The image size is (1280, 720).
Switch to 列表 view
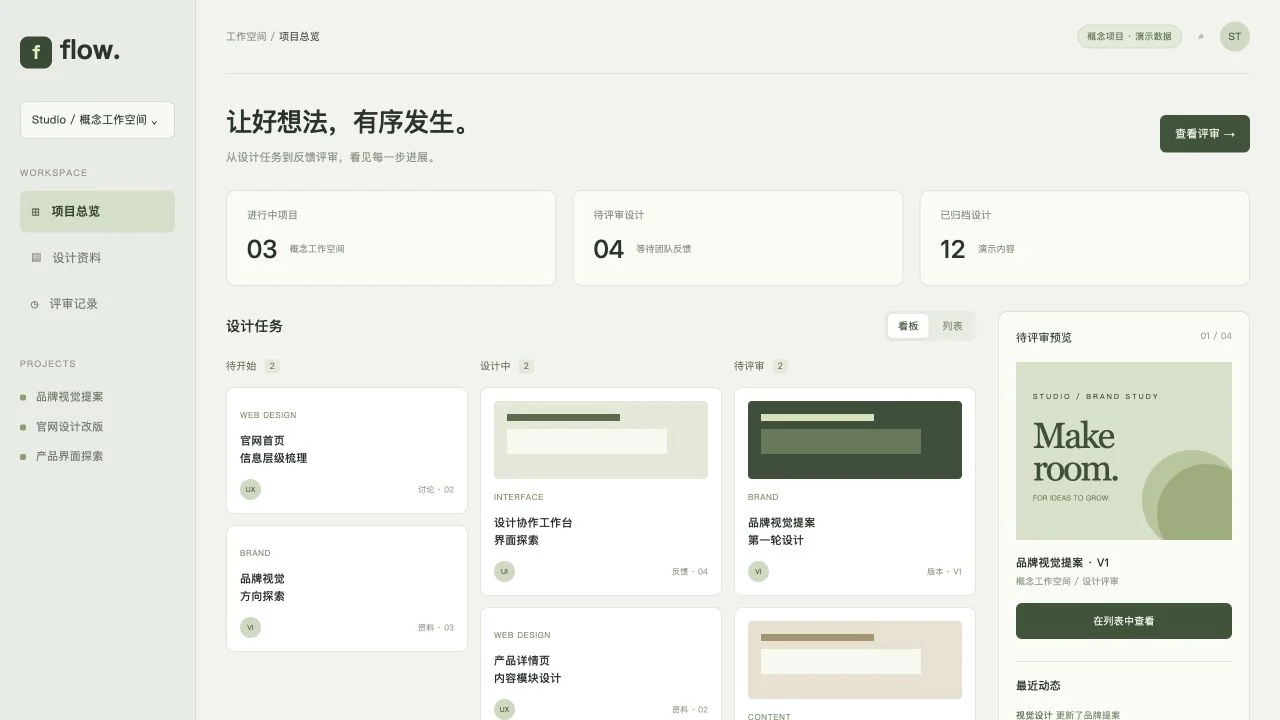952,326
